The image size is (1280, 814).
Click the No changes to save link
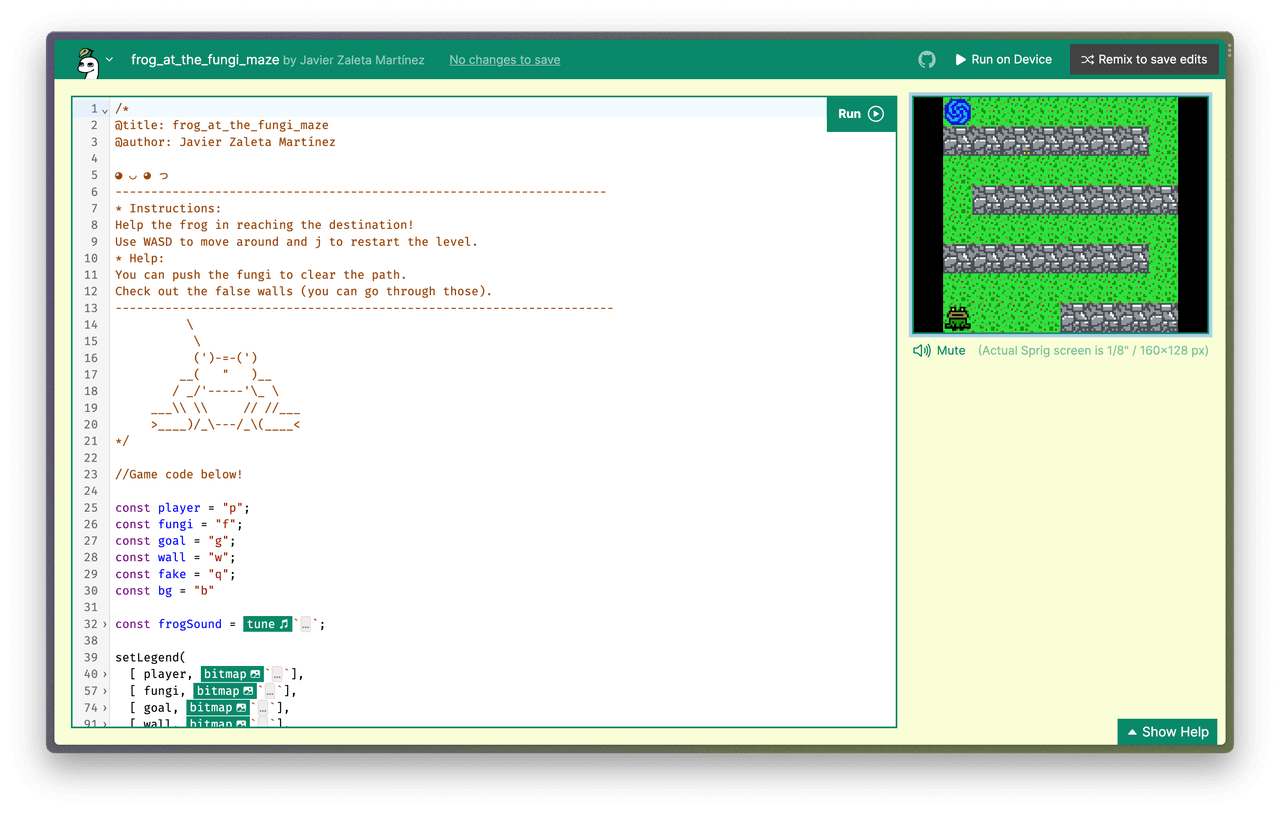(x=505, y=60)
